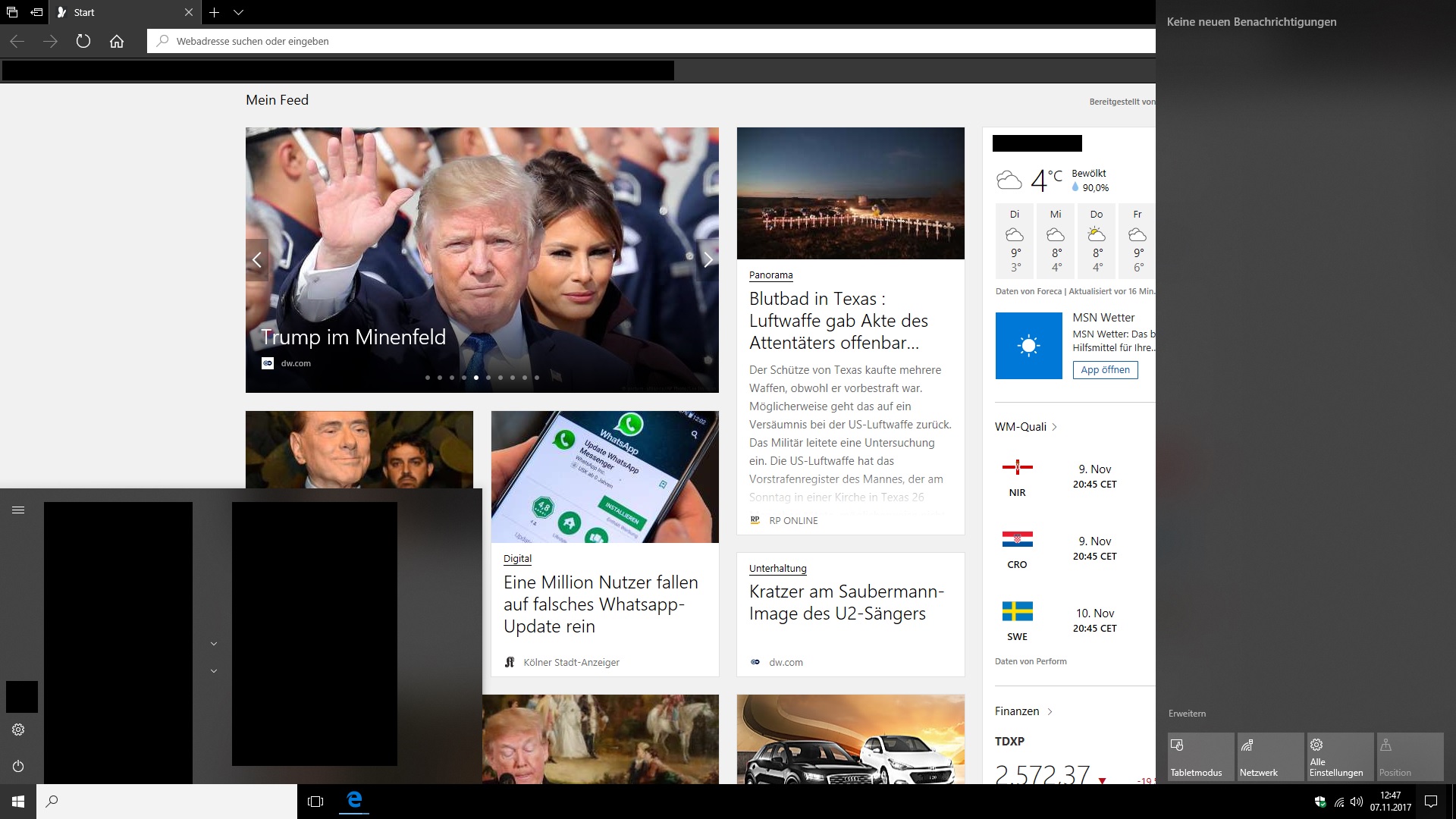Open Start menu hamburger icon
1456x819 pixels.
click(18, 510)
